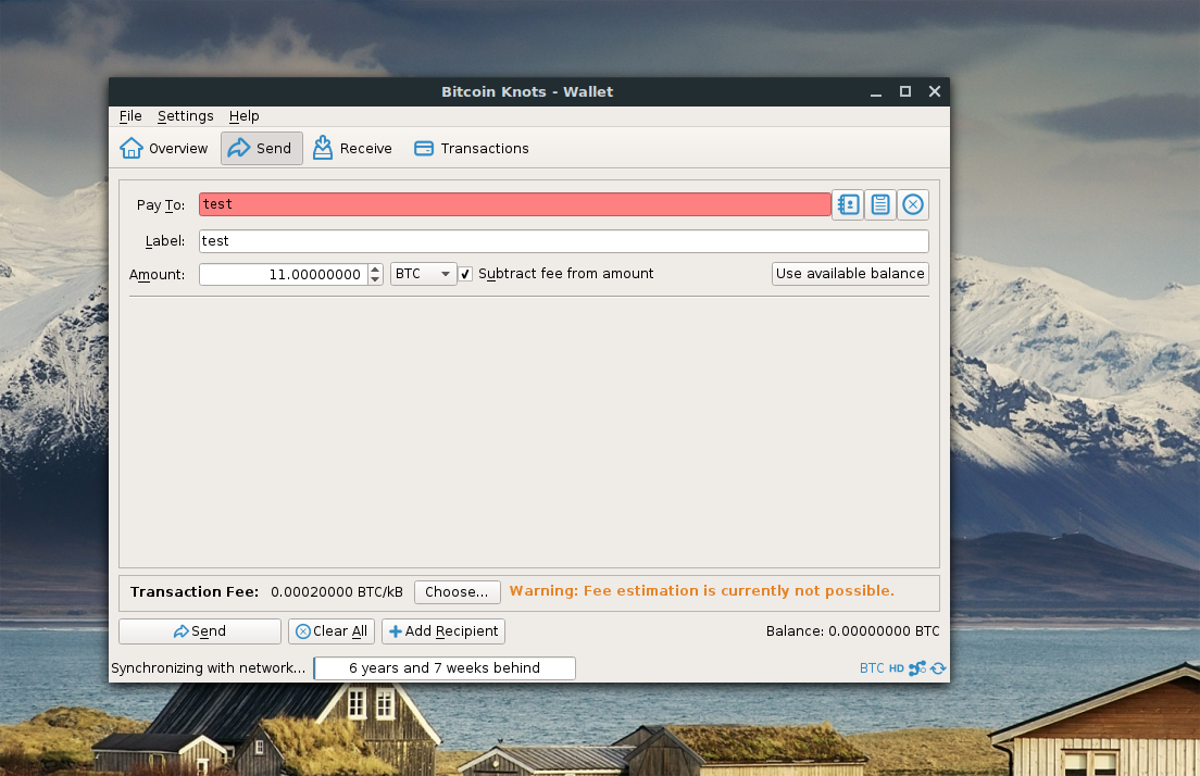The width and height of the screenshot is (1200, 776).
Task: Open the Settings menu
Action: coord(186,116)
